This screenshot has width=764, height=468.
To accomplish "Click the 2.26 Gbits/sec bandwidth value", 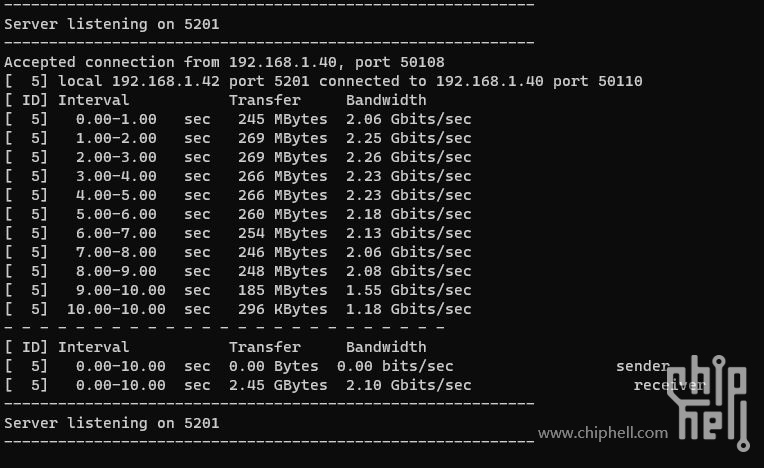I will pos(408,157).
